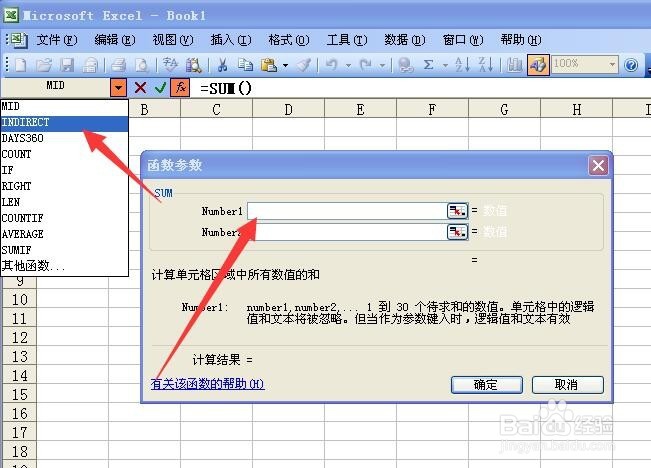Click the Save icon in toolbar
Viewport: 651px width, 468px height.
tap(66, 65)
